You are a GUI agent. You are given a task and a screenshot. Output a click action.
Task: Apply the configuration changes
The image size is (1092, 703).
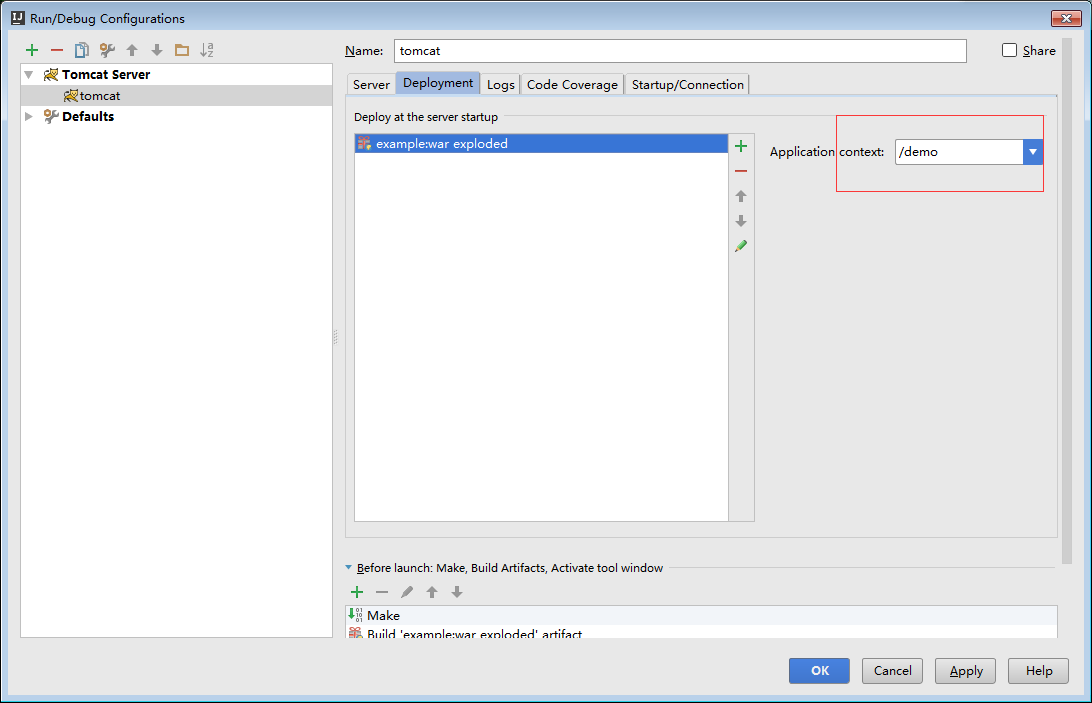point(965,671)
